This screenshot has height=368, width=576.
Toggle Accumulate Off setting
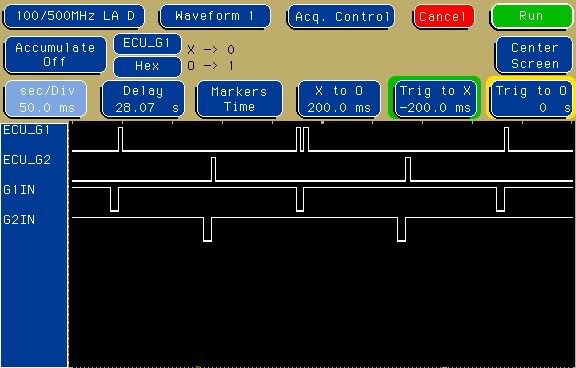click(55, 55)
